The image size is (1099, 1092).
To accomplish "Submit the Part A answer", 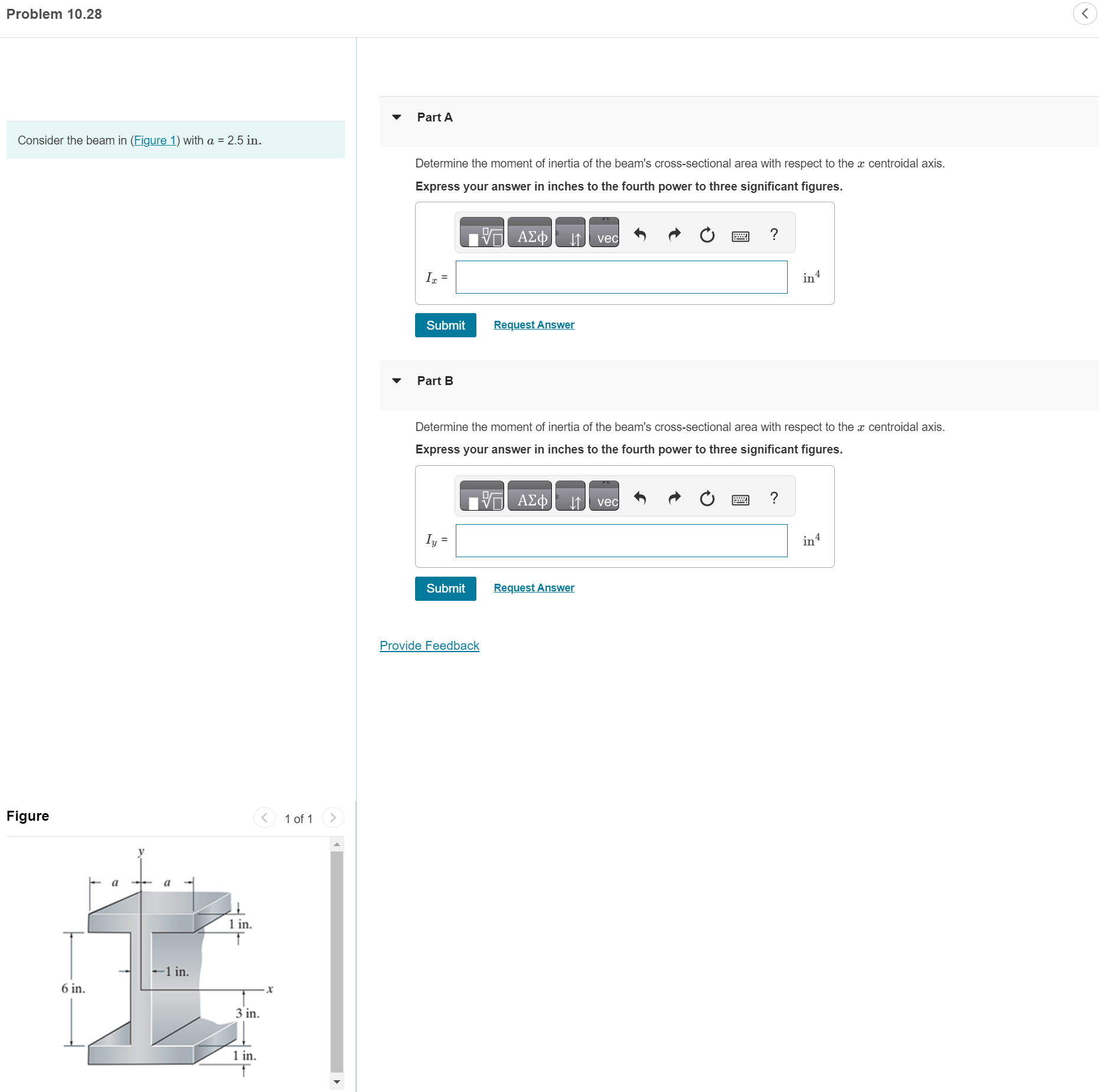I will (446, 325).
